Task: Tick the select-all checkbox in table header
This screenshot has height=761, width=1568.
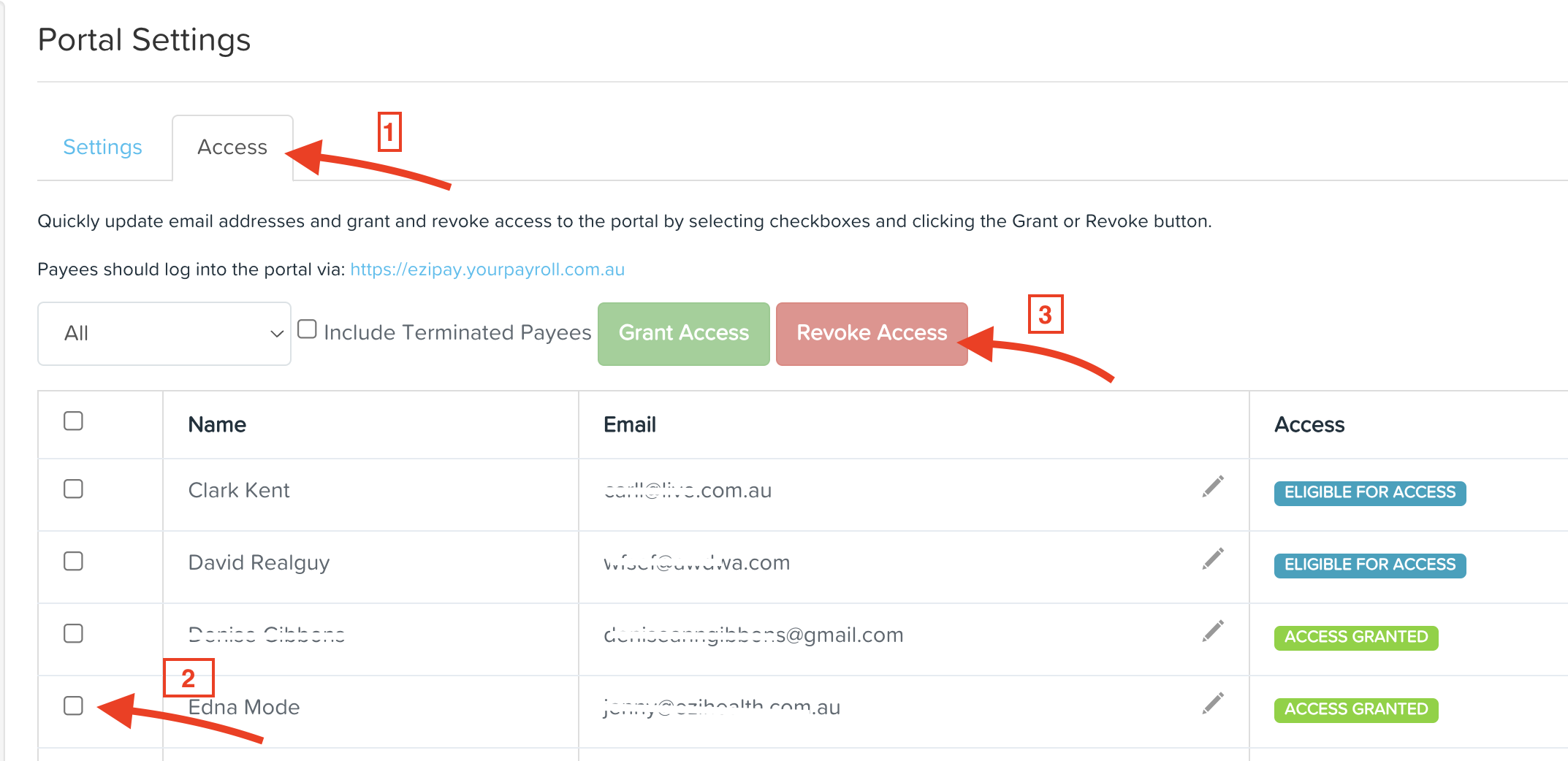Action: coord(73,421)
